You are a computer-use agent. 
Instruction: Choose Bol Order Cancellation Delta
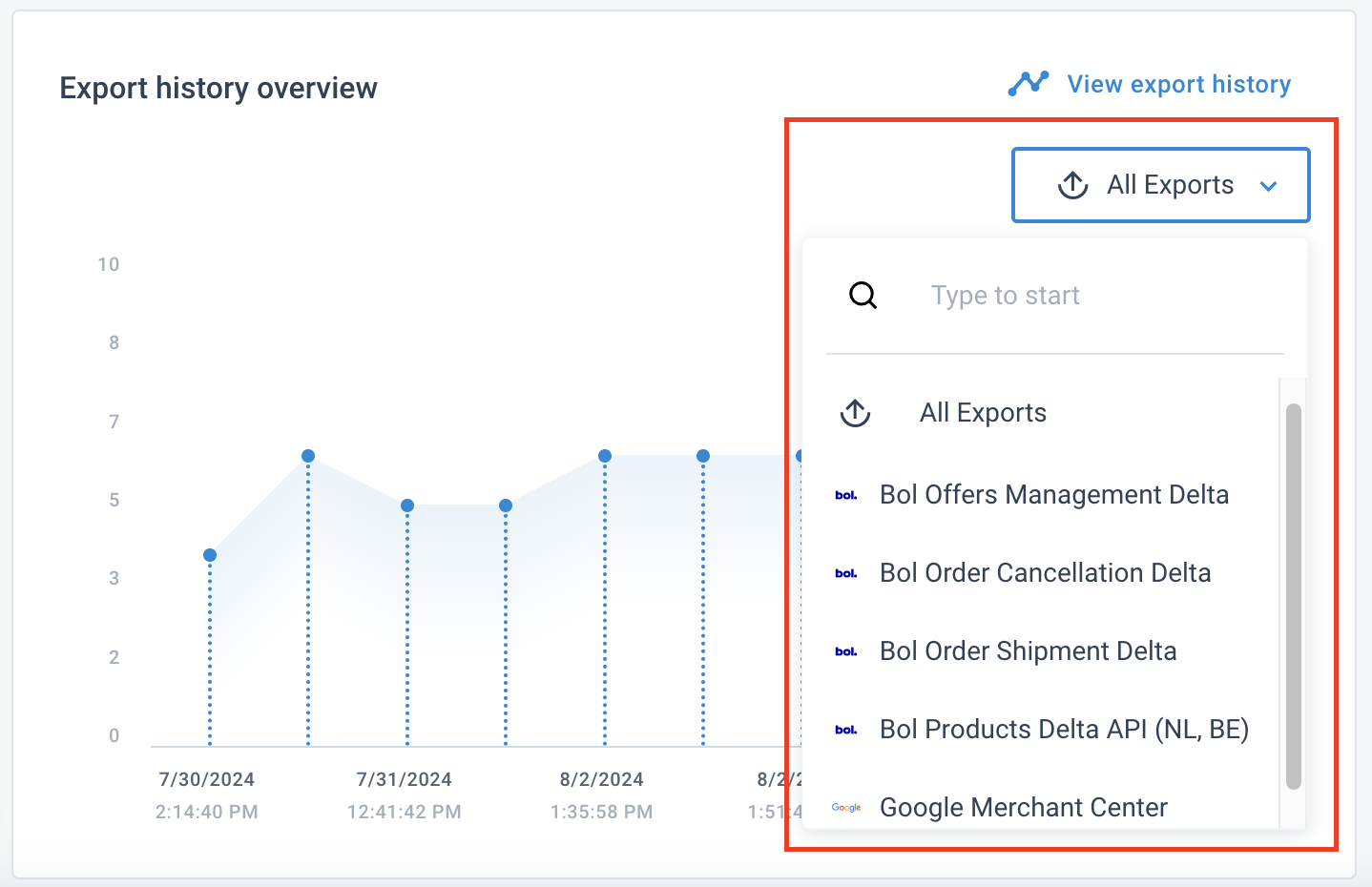pos(1045,573)
